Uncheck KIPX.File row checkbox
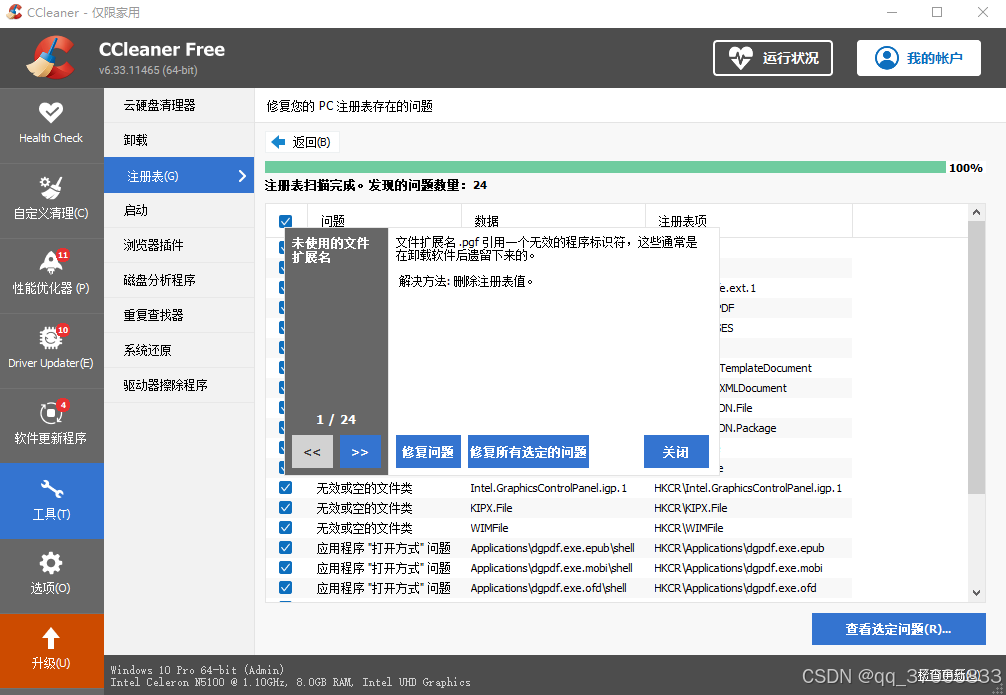Screen dimensions: 1006x695 coord(286,508)
